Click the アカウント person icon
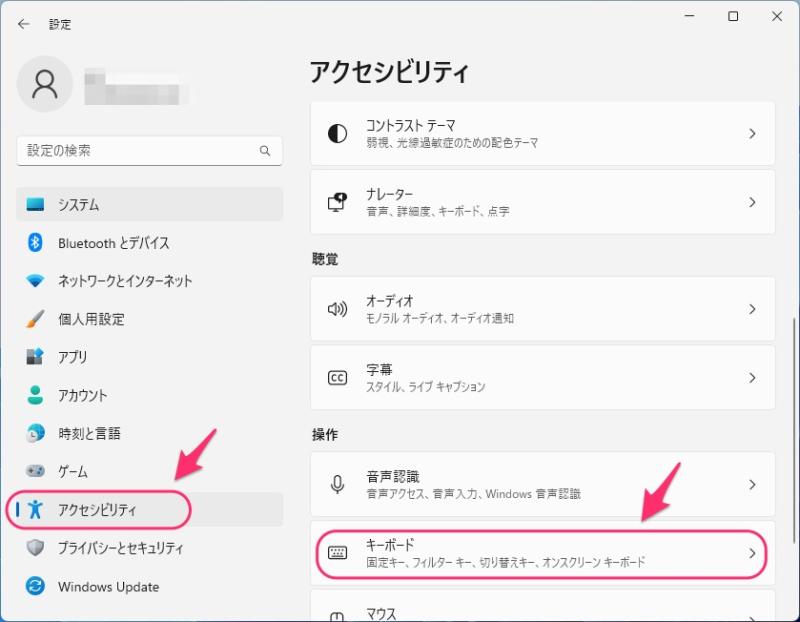800x622 pixels. tap(35, 395)
